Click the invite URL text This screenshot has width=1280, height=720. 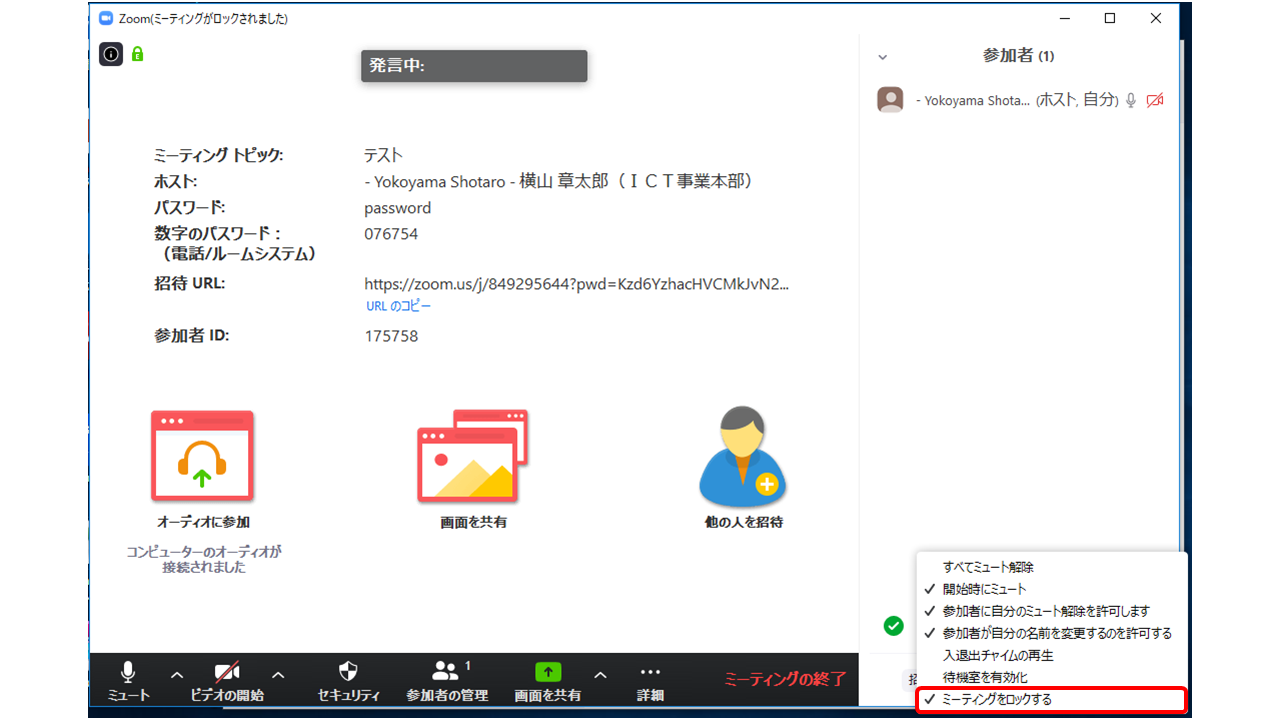coord(577,284)
